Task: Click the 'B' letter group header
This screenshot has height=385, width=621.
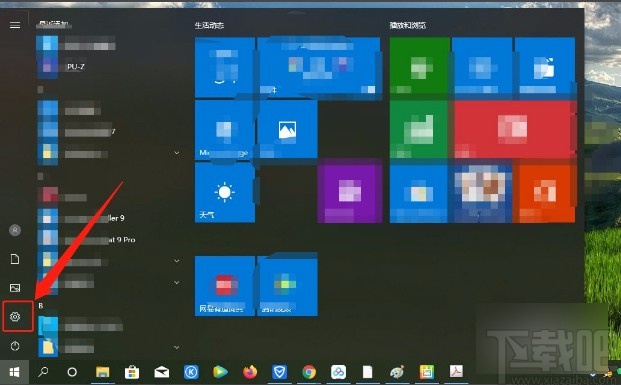Action: coord(41,306)
